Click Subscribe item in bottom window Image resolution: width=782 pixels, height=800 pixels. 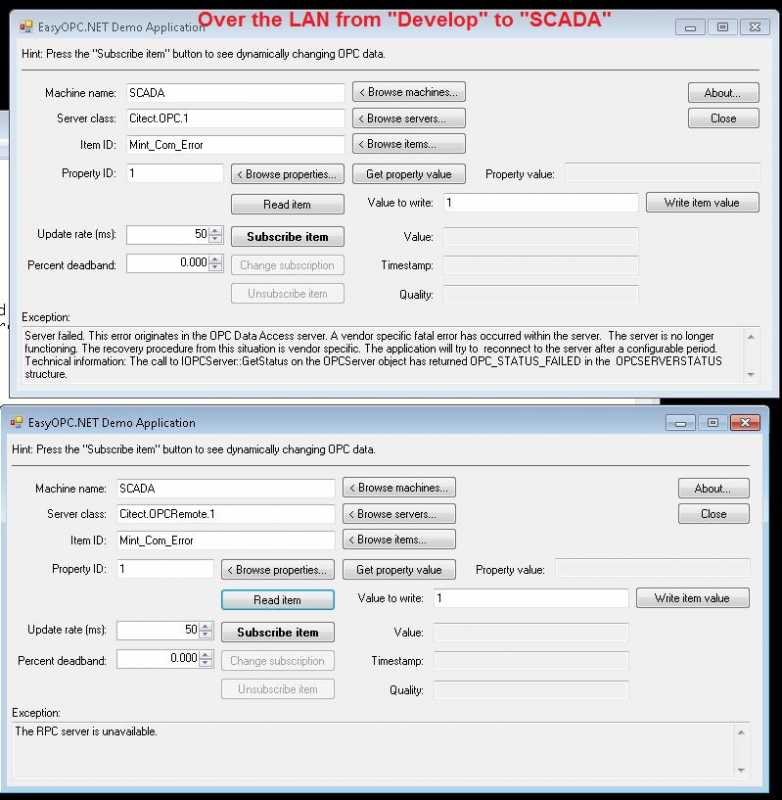click(x=278, y=632)
